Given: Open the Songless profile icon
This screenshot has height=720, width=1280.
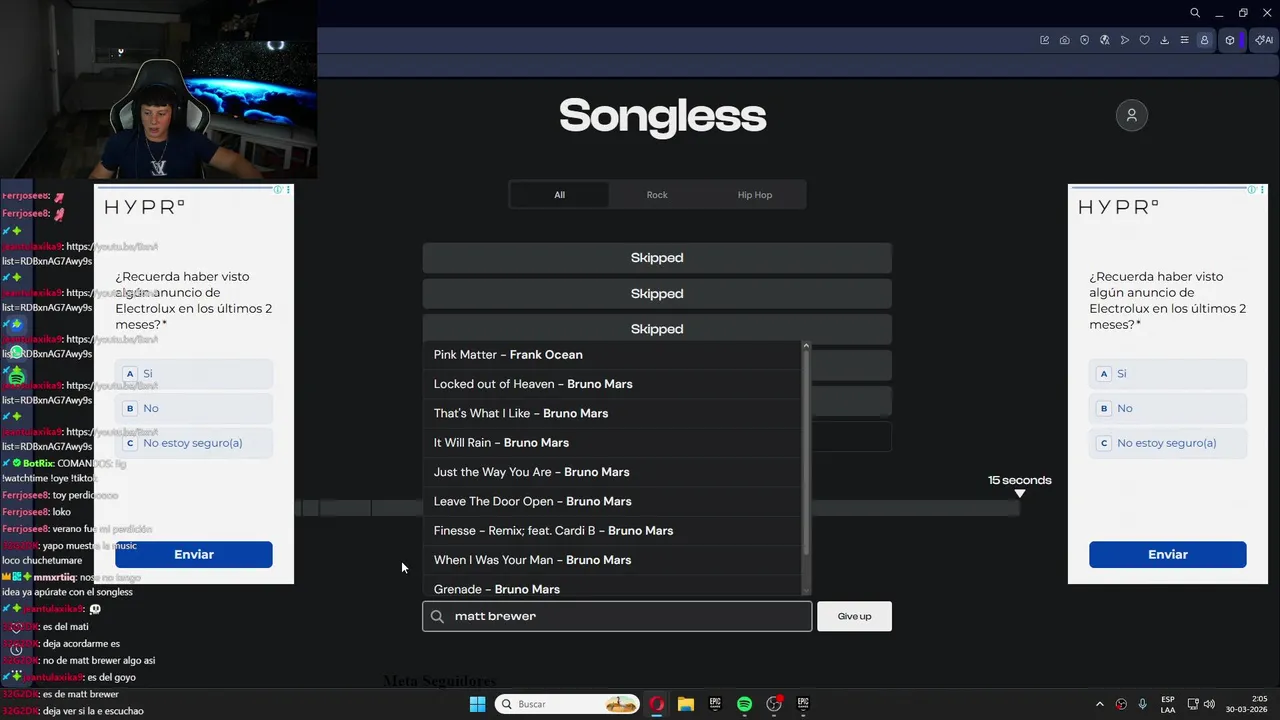Looking at the screenshot, I should (x=1131, y=115).
